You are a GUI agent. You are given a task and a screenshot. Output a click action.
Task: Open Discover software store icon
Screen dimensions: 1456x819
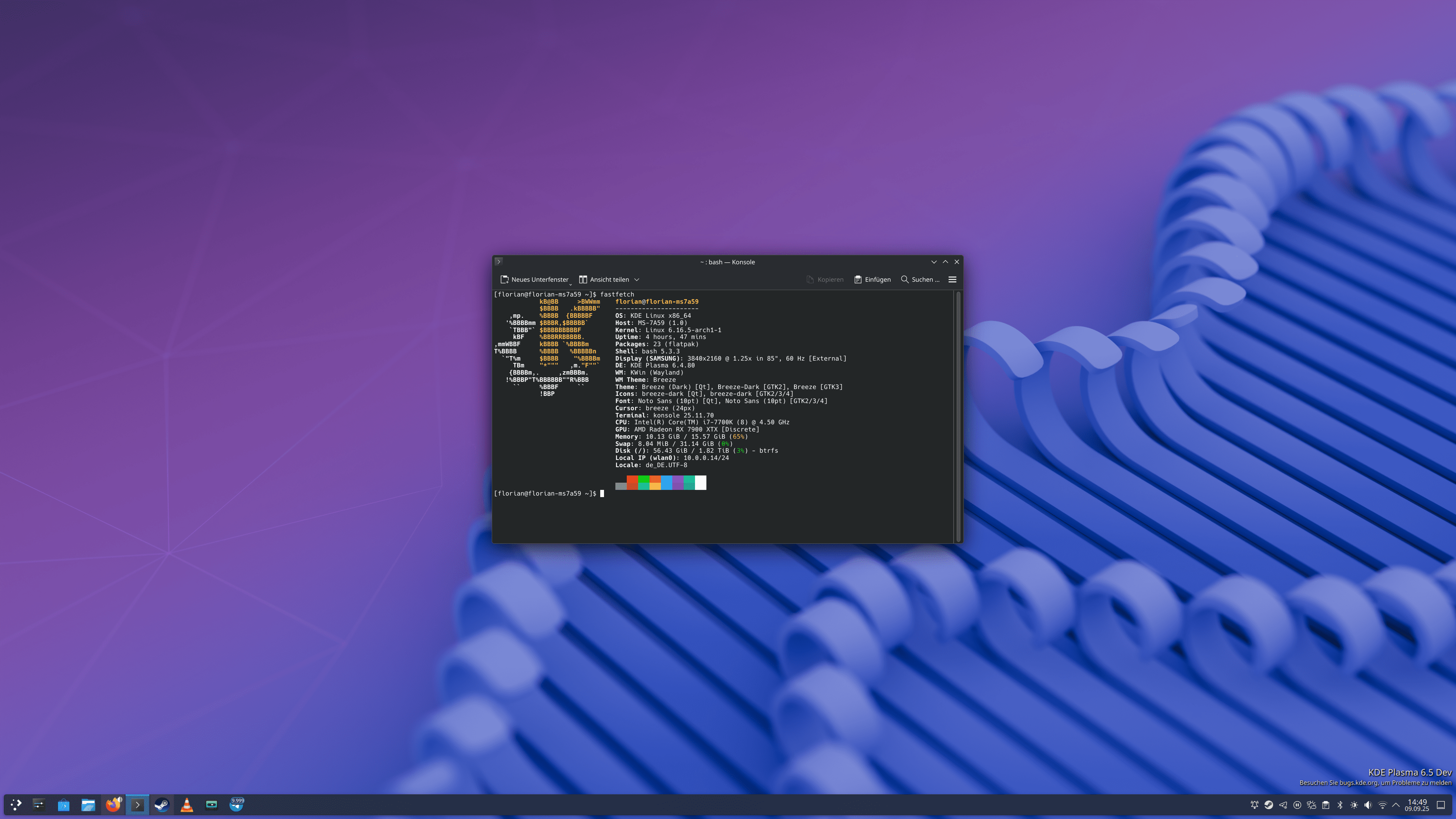click(x=63, y=804)
